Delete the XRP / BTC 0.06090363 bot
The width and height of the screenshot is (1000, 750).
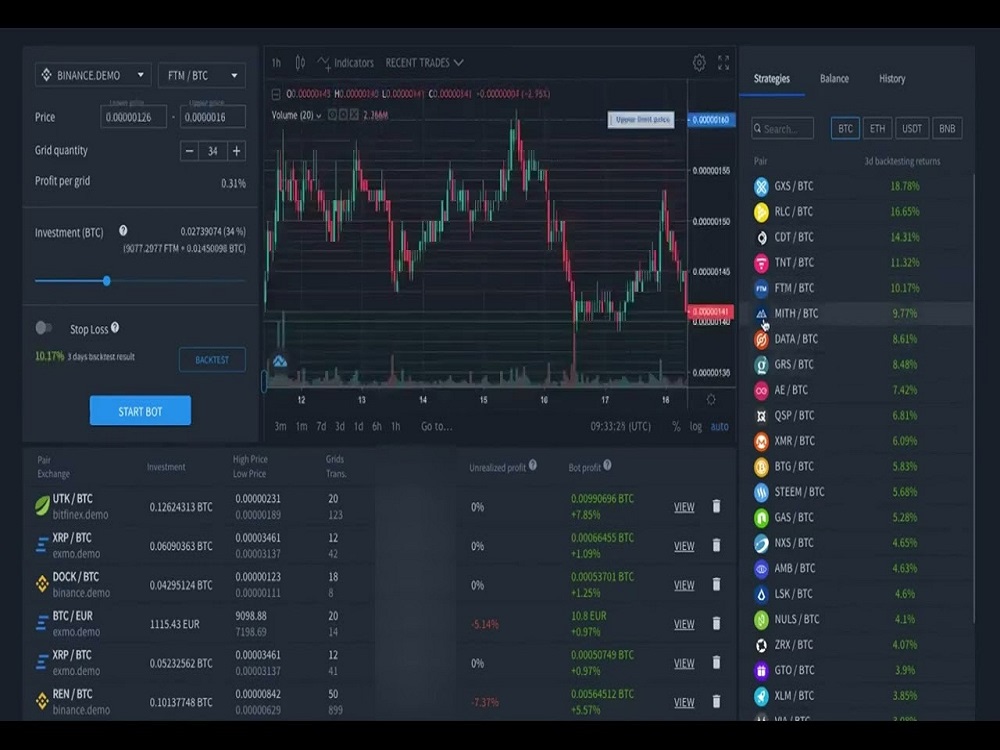click(x=716, y=545)
